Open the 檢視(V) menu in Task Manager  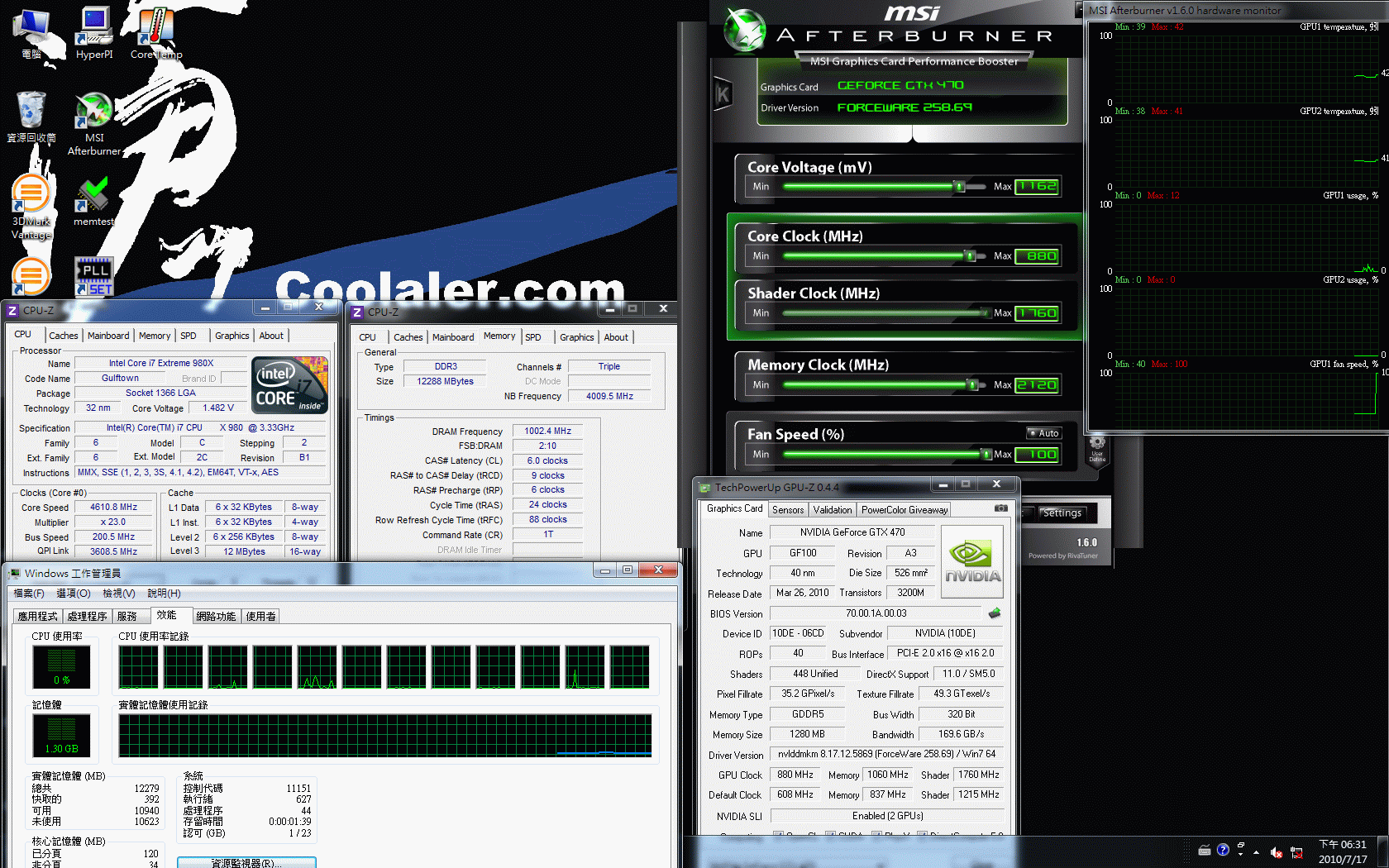119,594
